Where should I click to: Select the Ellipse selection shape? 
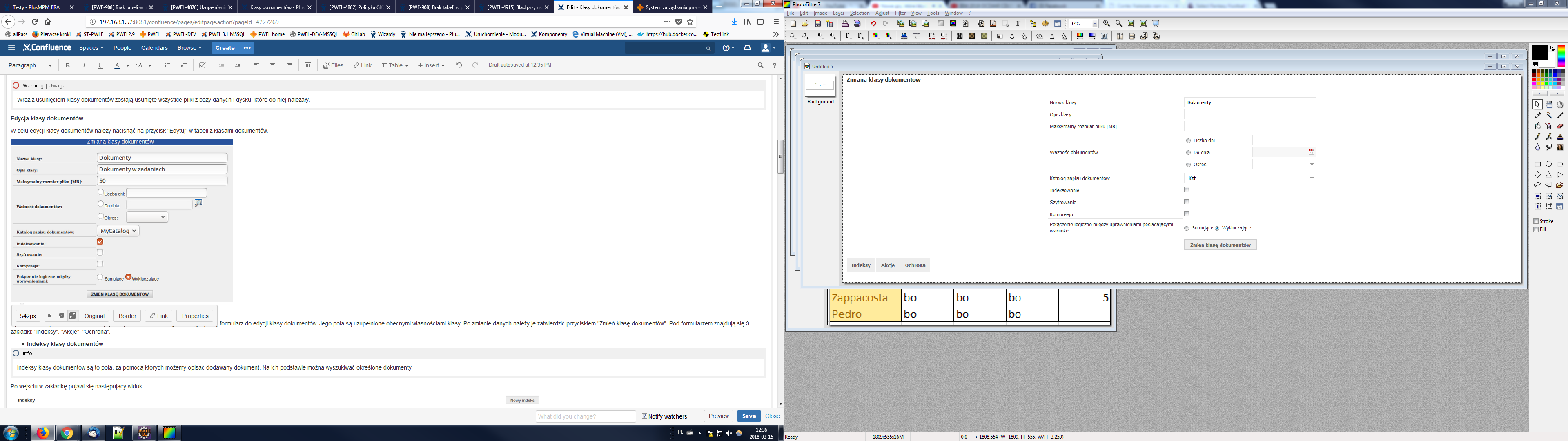point(1548,164)
